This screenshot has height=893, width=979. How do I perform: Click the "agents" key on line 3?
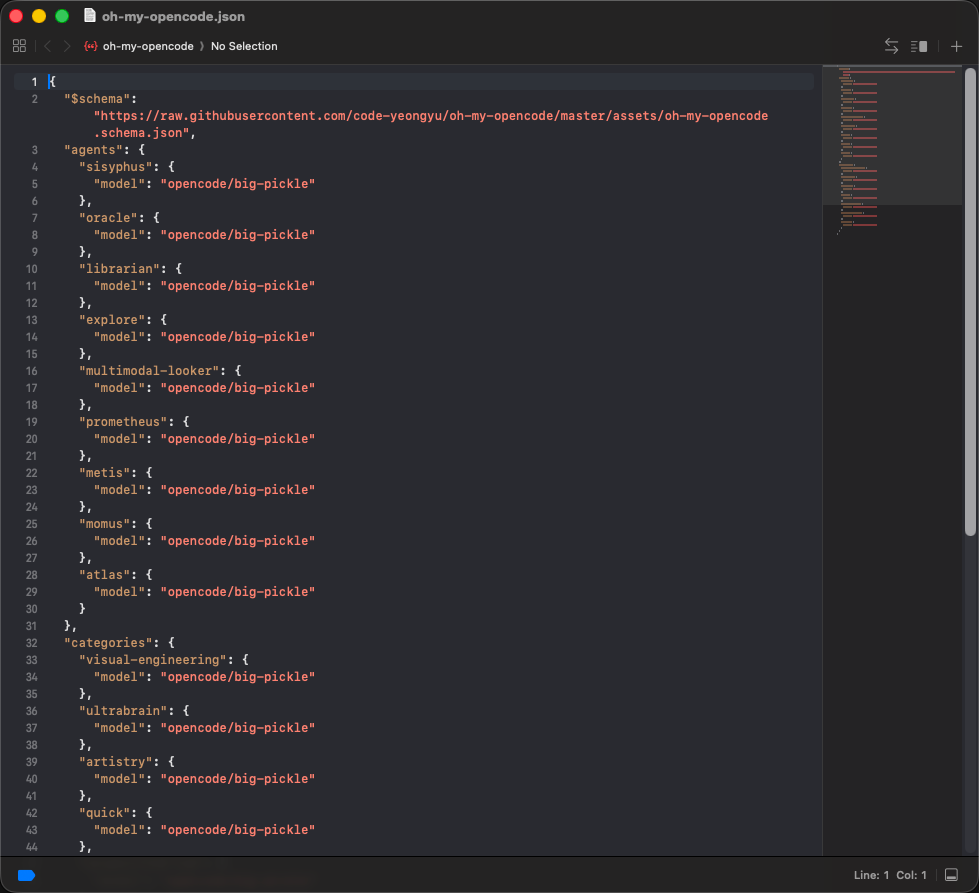100,150
